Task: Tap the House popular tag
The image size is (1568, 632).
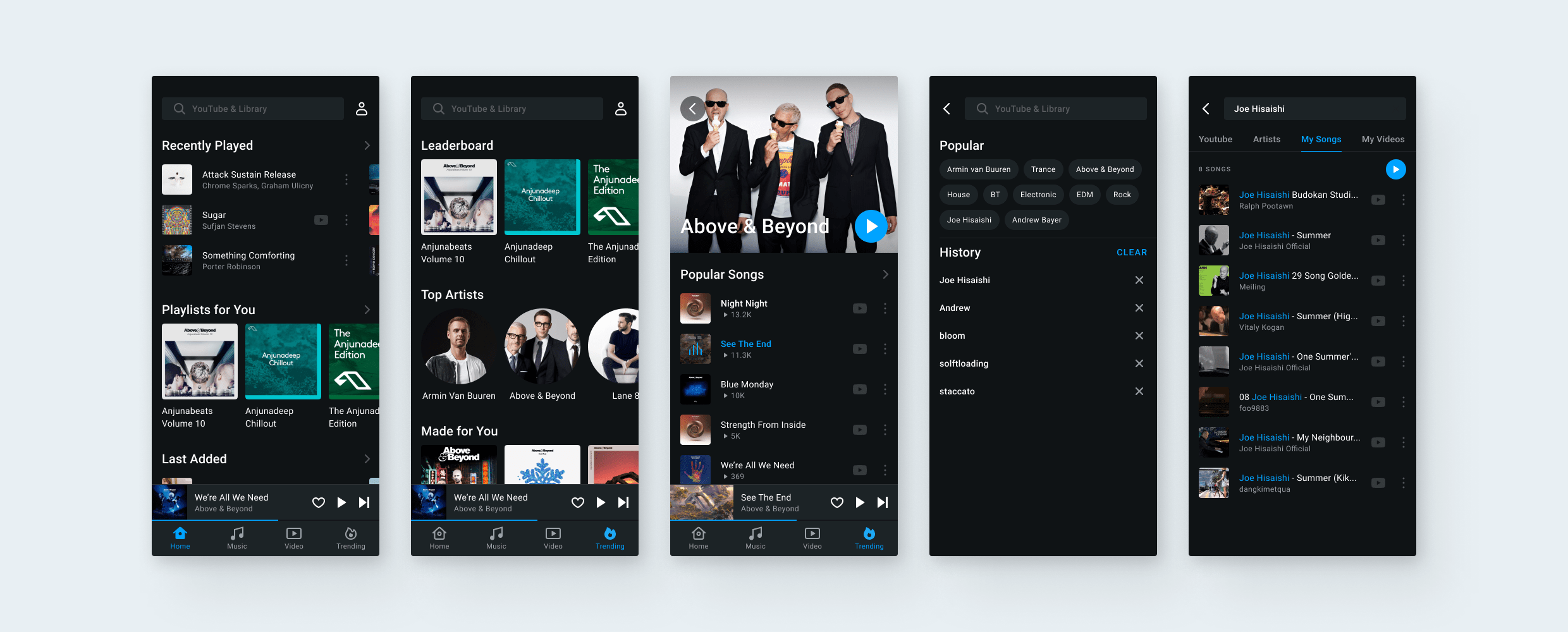Action: [x=959, y=195]
